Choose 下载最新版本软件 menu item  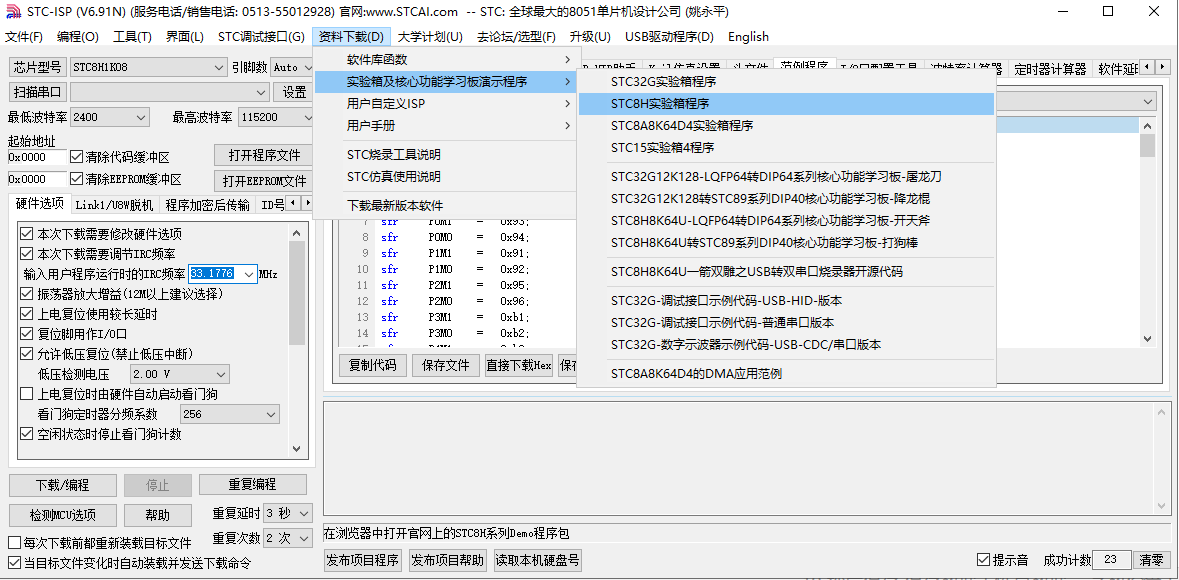tap(447, 206)
